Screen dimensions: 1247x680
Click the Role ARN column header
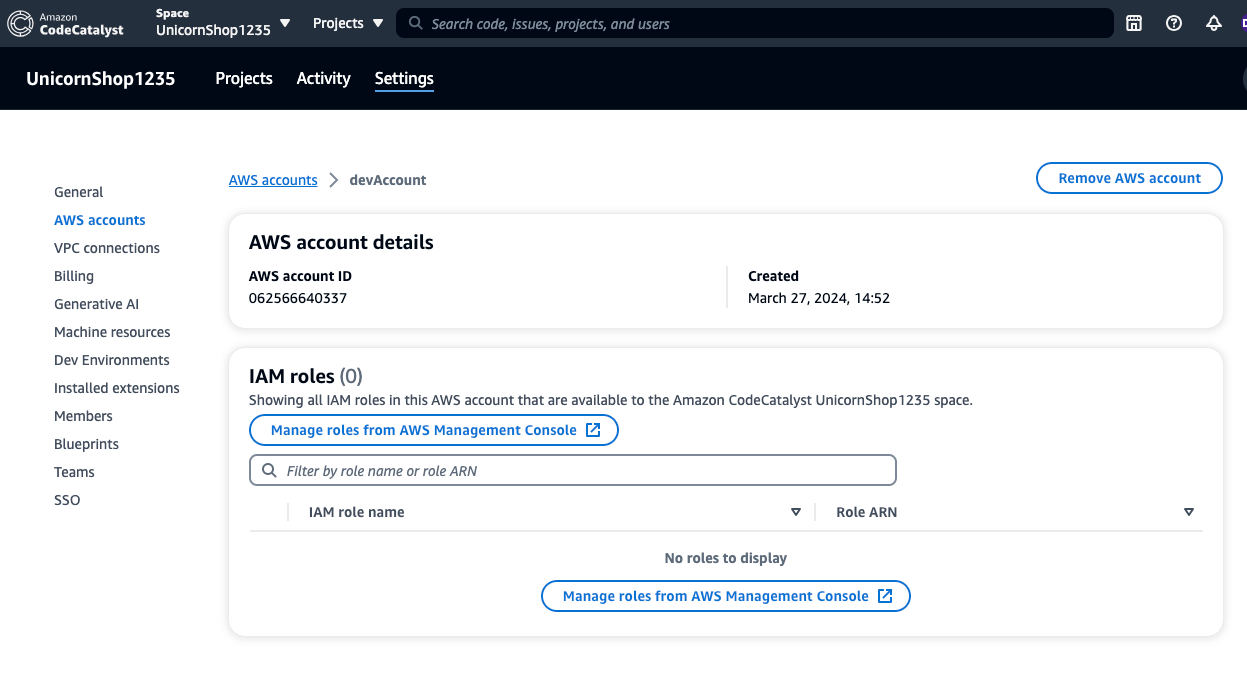[867, 512]
